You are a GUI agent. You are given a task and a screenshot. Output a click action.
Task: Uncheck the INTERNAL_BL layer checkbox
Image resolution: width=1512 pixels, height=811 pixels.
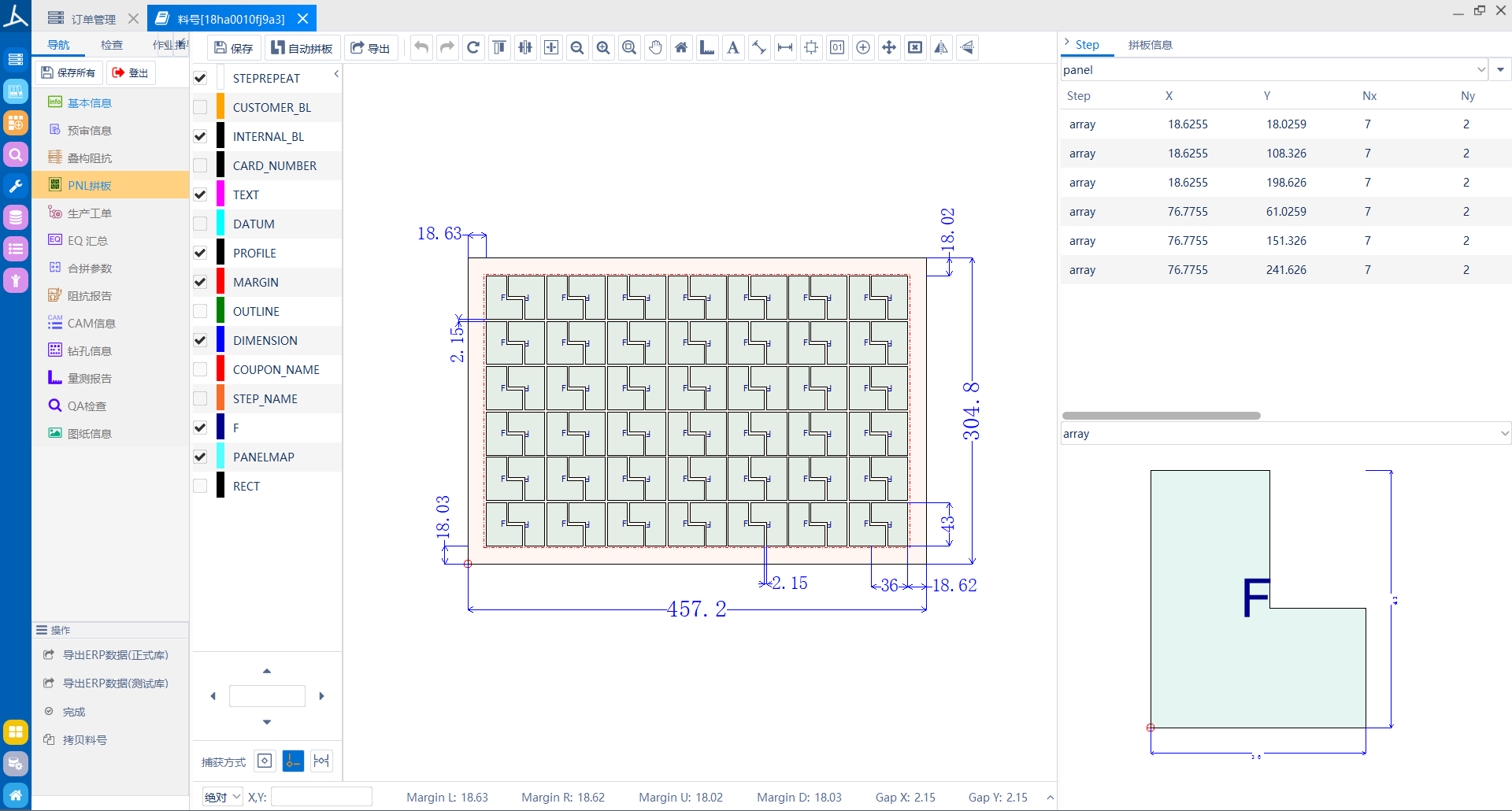200,136
